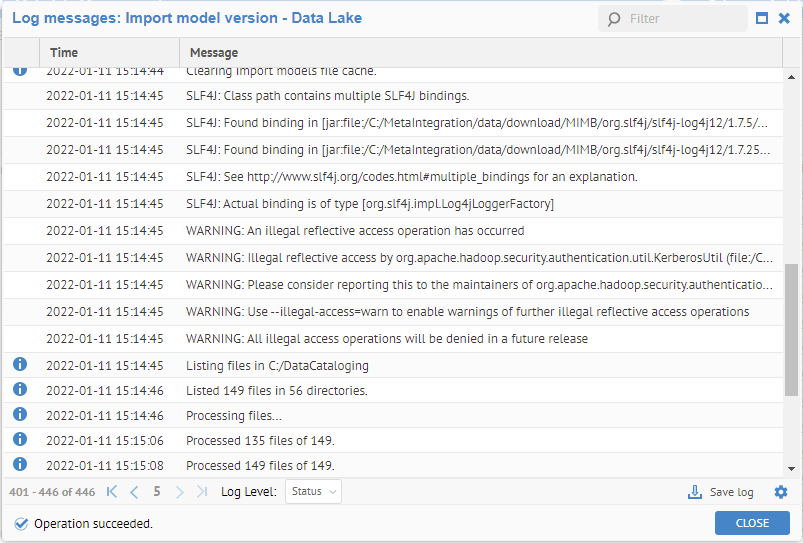Maximize the log messages dialog
Viewport: 803px width, 543px height.
[762, 18]
